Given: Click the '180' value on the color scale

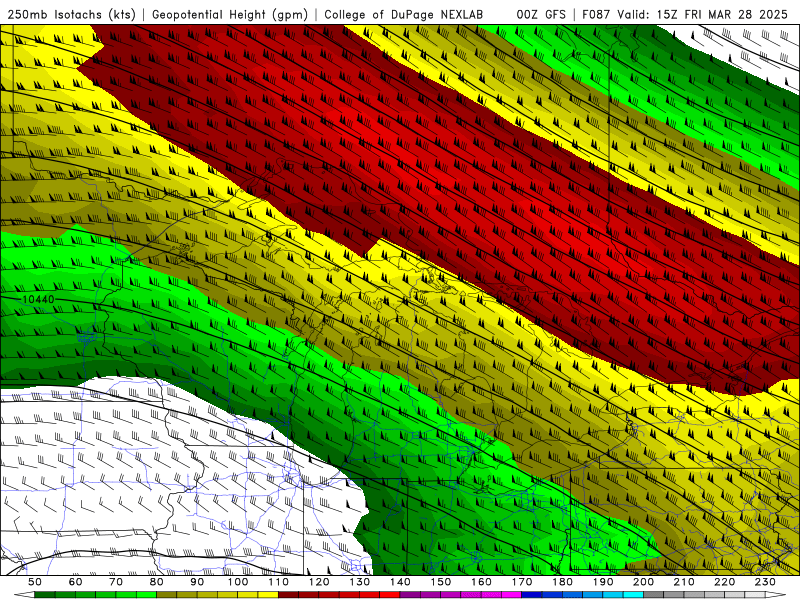Looking at the screenshot, I should 562,582.
